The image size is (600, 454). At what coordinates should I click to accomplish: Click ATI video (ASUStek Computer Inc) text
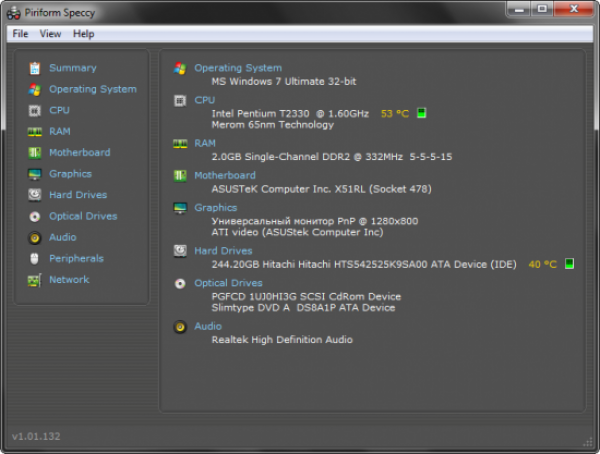[297, 232]
